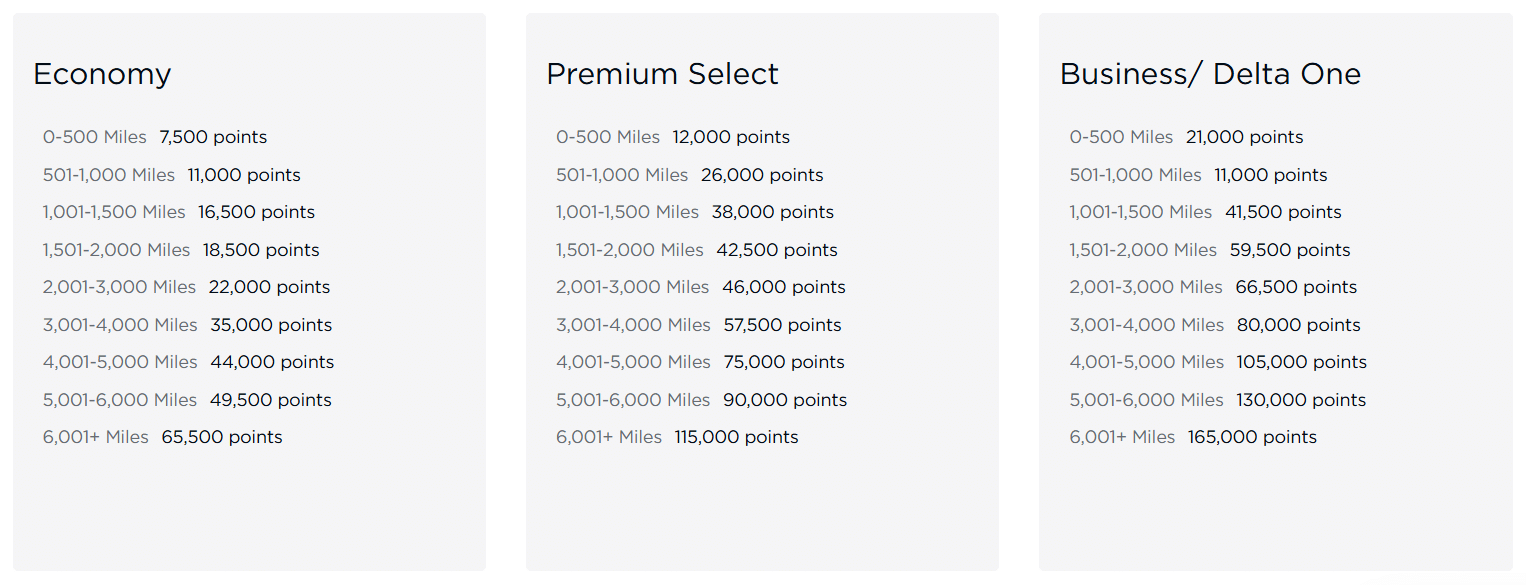The height and width of the screenshot is (585, 1526).
Task: Click the 42,500 points value
Action: (777, 250)
